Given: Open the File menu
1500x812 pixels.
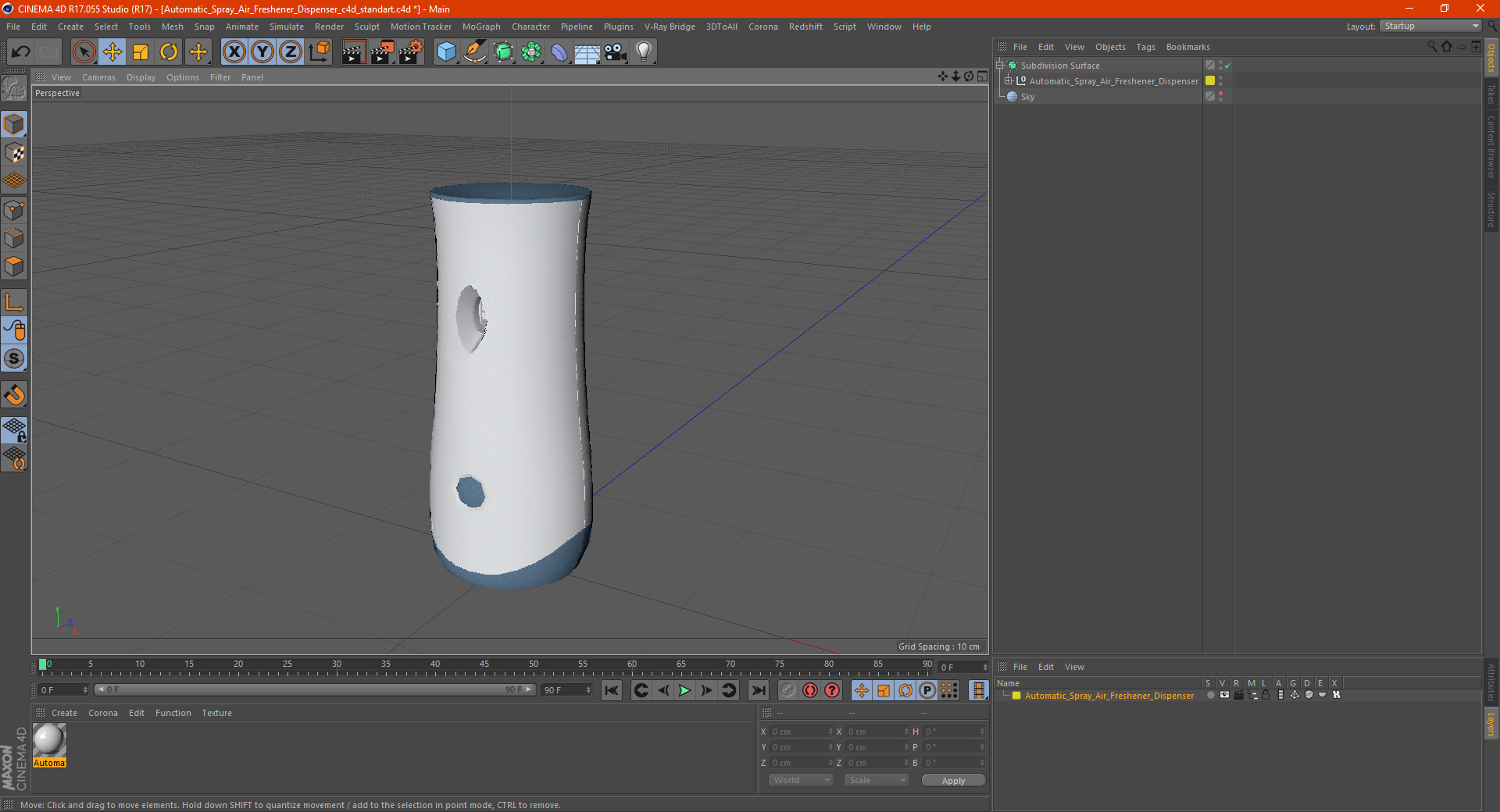Looking at the screenshot, I should [13, 27].
